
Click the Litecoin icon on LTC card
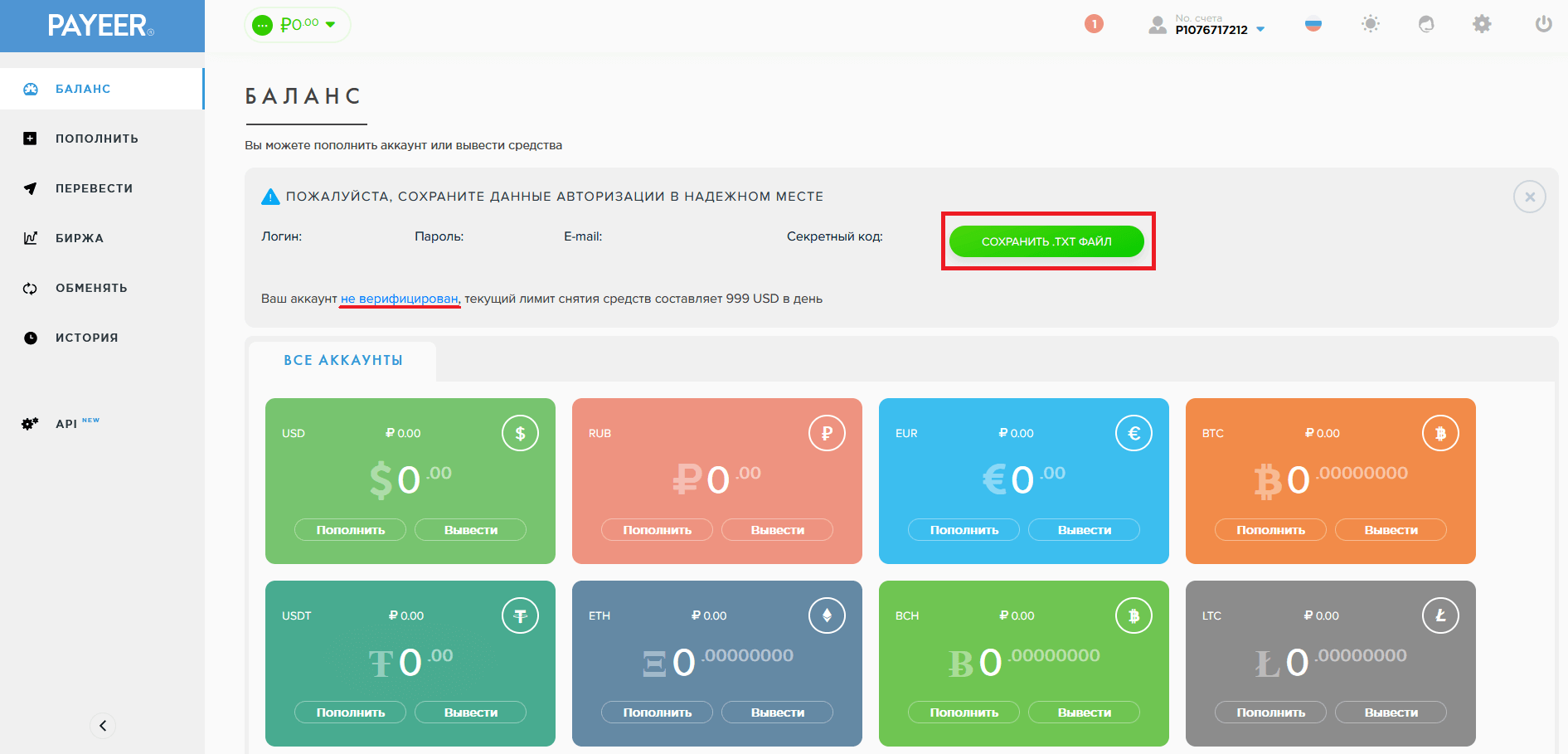[x=1440, y=615]
